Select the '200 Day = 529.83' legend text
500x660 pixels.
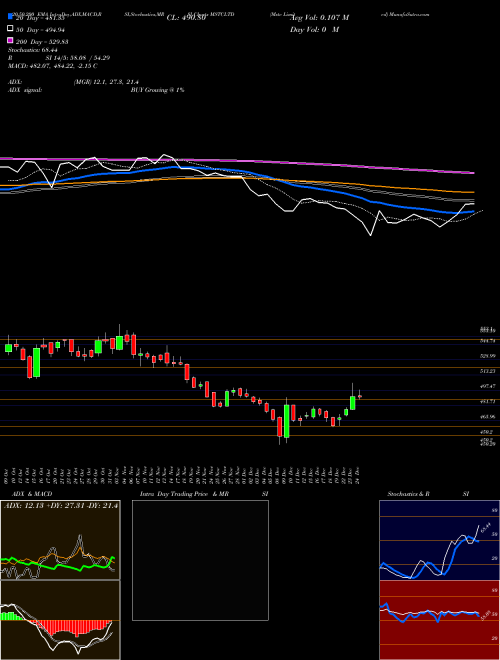[x=43, y=42]
